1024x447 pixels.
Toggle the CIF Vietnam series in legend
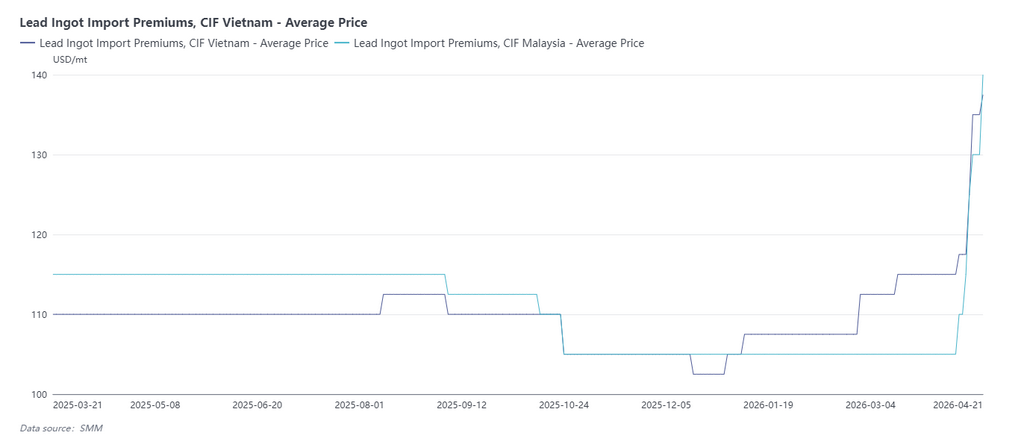pos(182,43)
